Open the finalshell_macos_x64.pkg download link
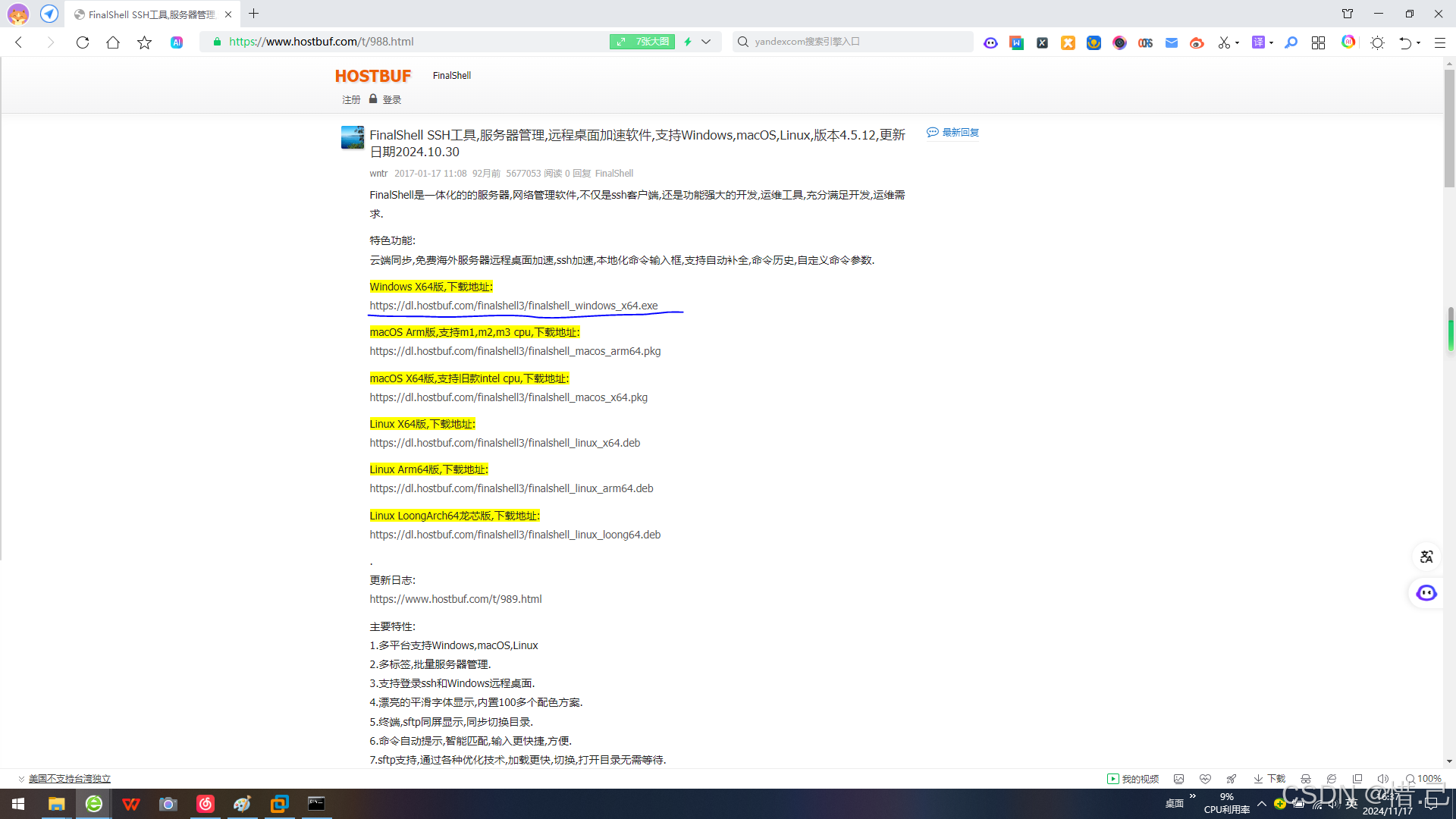This screenshot has width=1456, height=819. pyautogui.click(x=509, y=397)
